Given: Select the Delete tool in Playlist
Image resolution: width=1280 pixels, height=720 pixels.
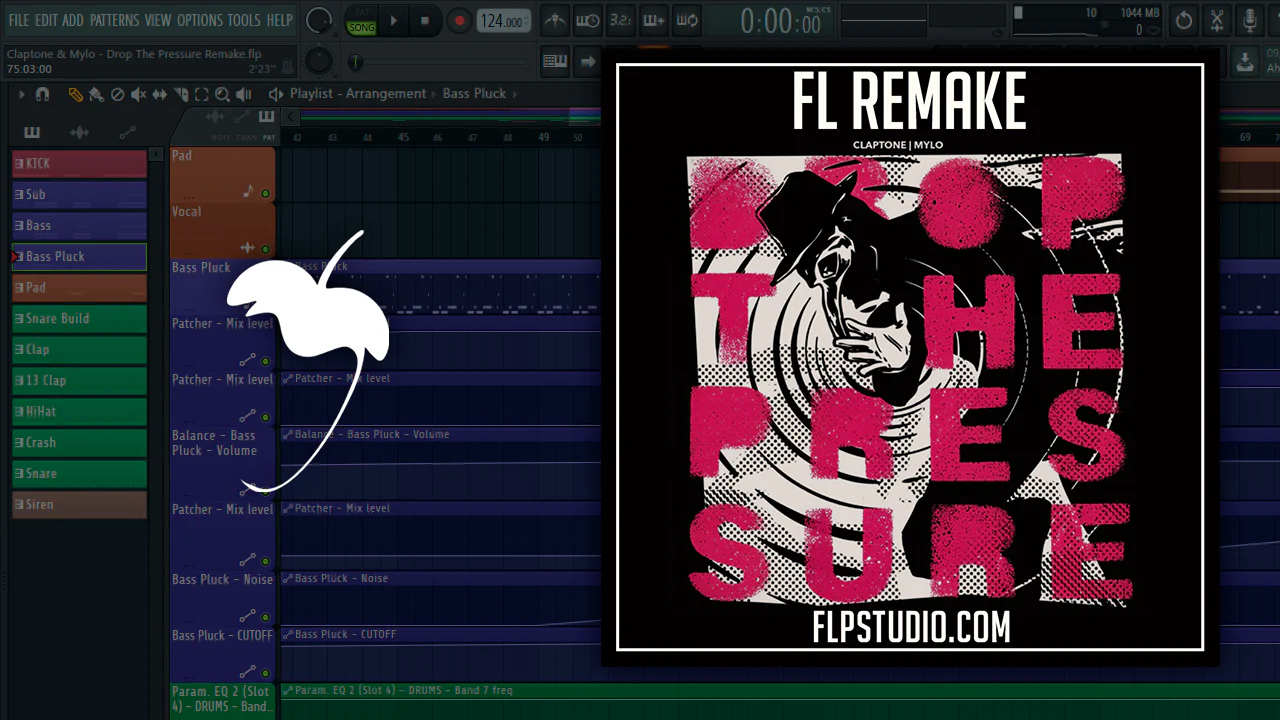Looking at the screenshot, I should coord(117,94).
